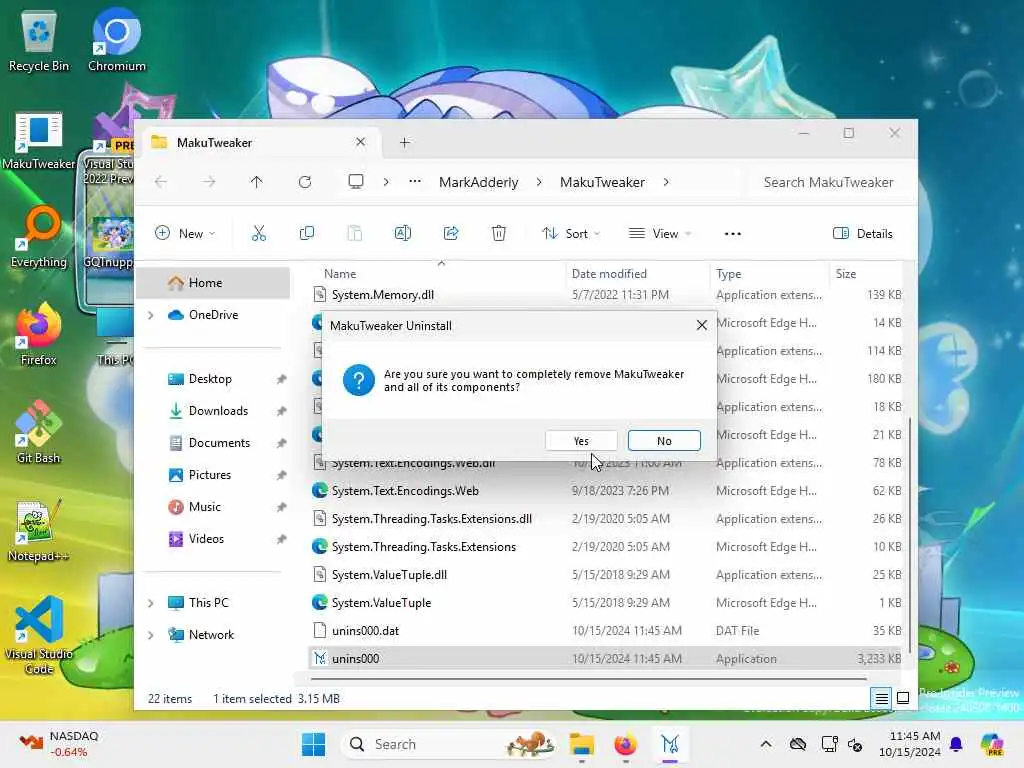The image size is (1024, 768).
Task: Choose No in uninstall dialog
Action: coord(664,441)
